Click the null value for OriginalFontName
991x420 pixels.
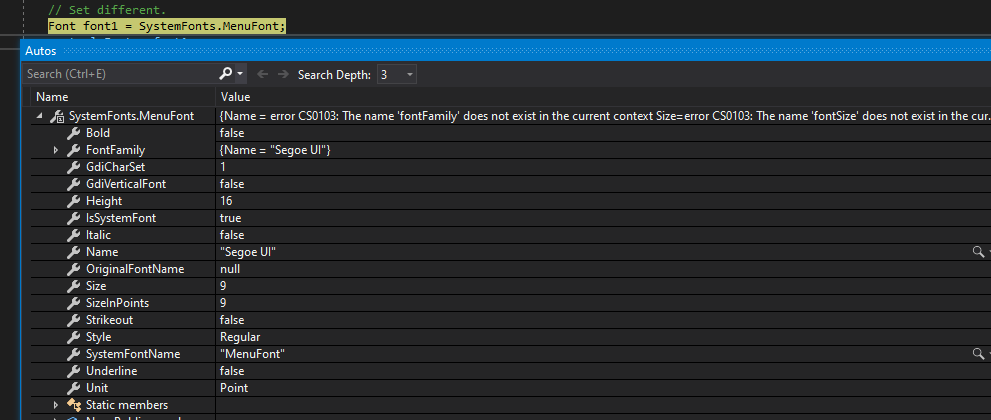[x=230, y=270]
